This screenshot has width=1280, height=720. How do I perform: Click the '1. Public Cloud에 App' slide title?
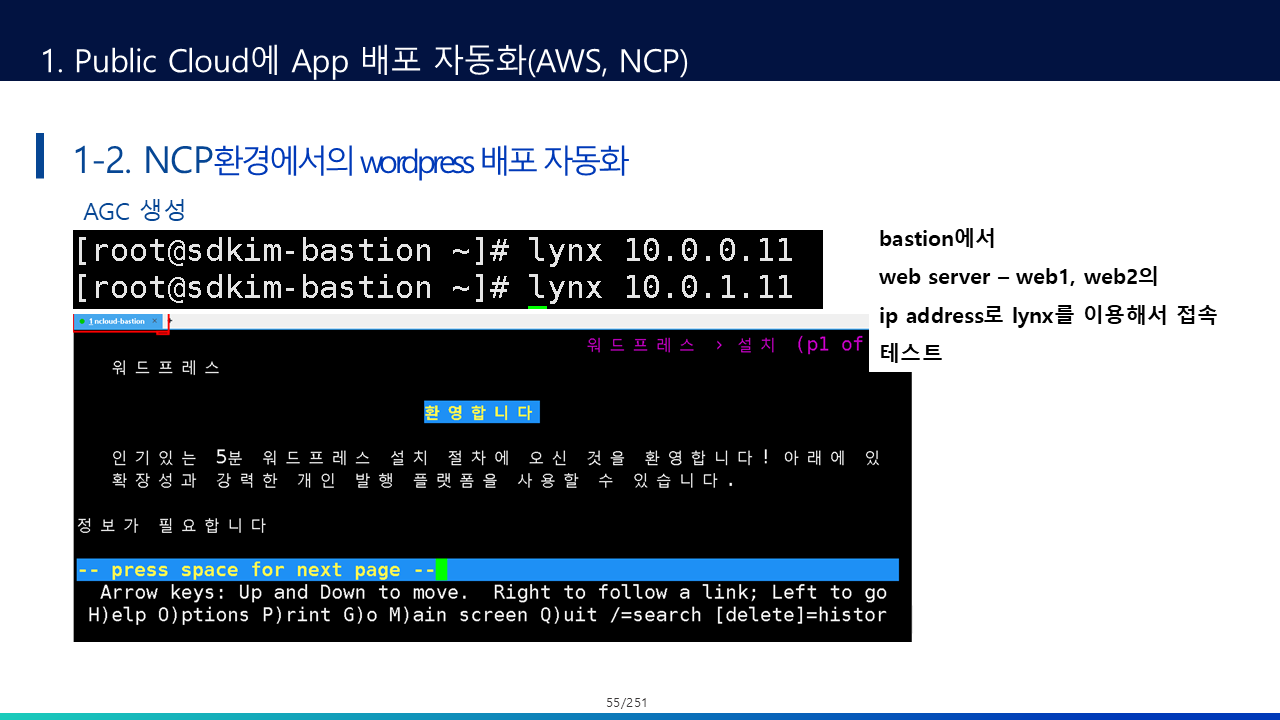[x=364, y=61]
